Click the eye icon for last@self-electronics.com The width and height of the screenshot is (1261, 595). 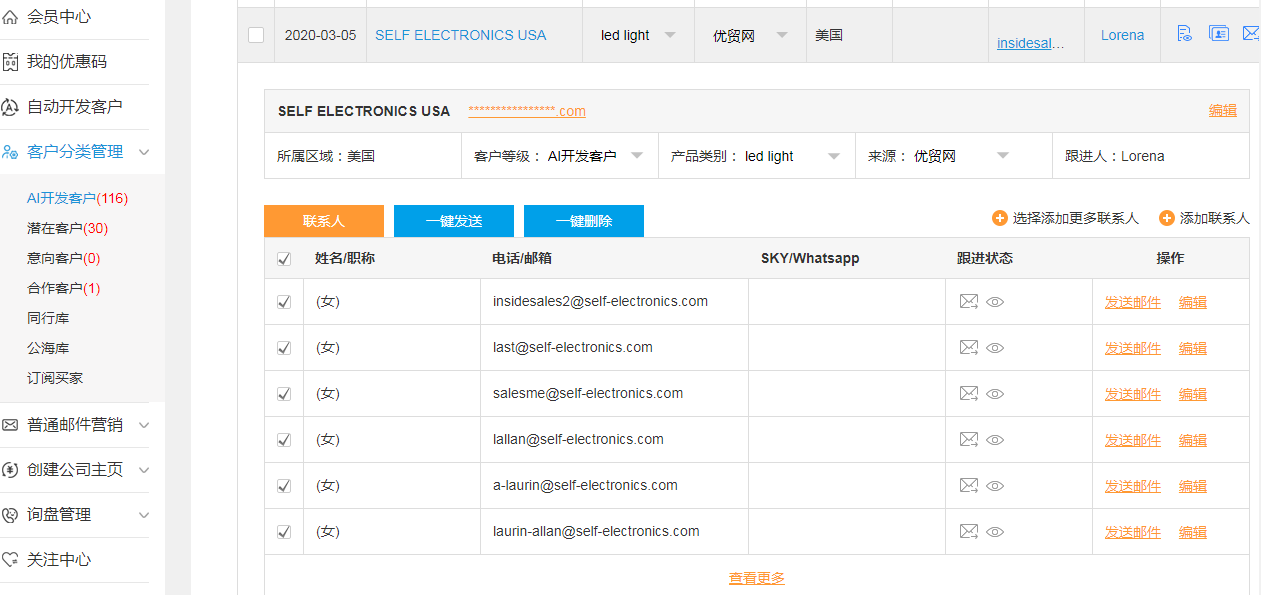[x=995, y=348]
